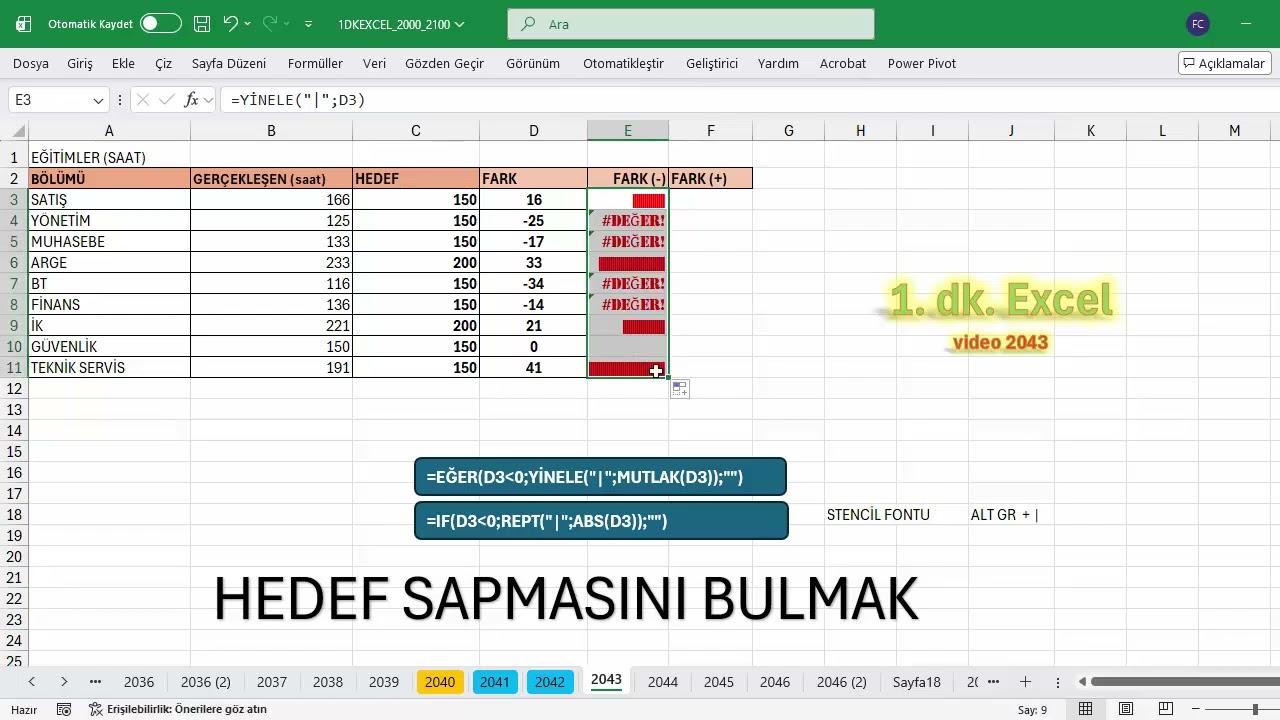Click the macro recording status bar icon
Screen dimensions: 1280x720
pyautogui.click(x=64, y=709)
